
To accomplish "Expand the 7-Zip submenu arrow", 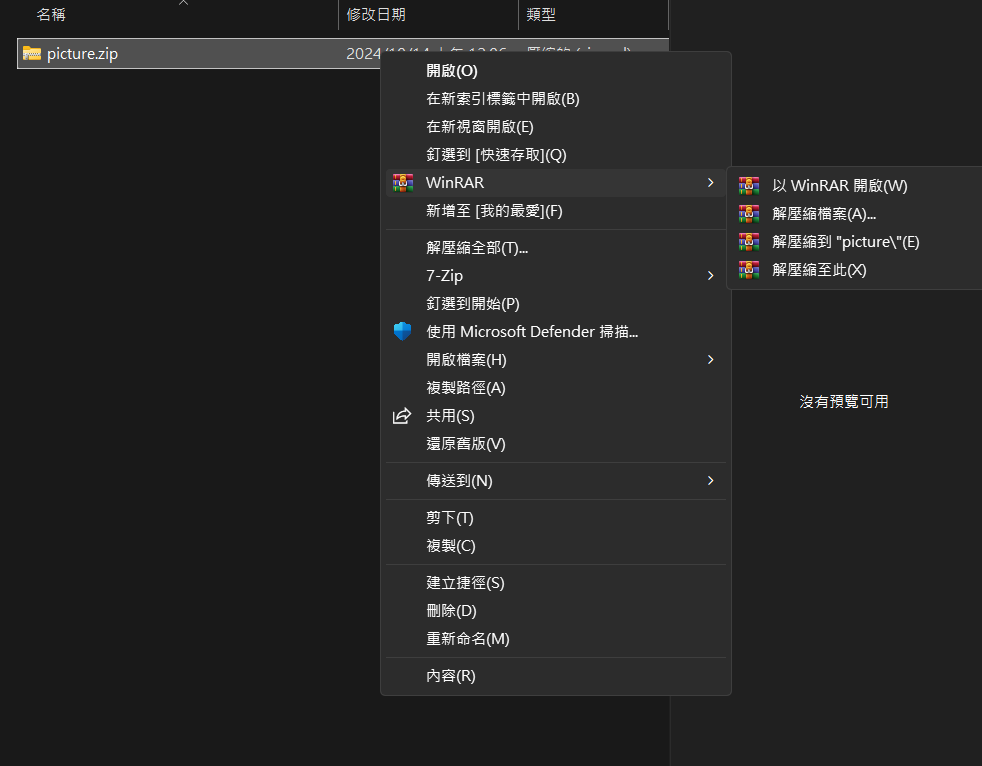I will (x=710, y=275).
